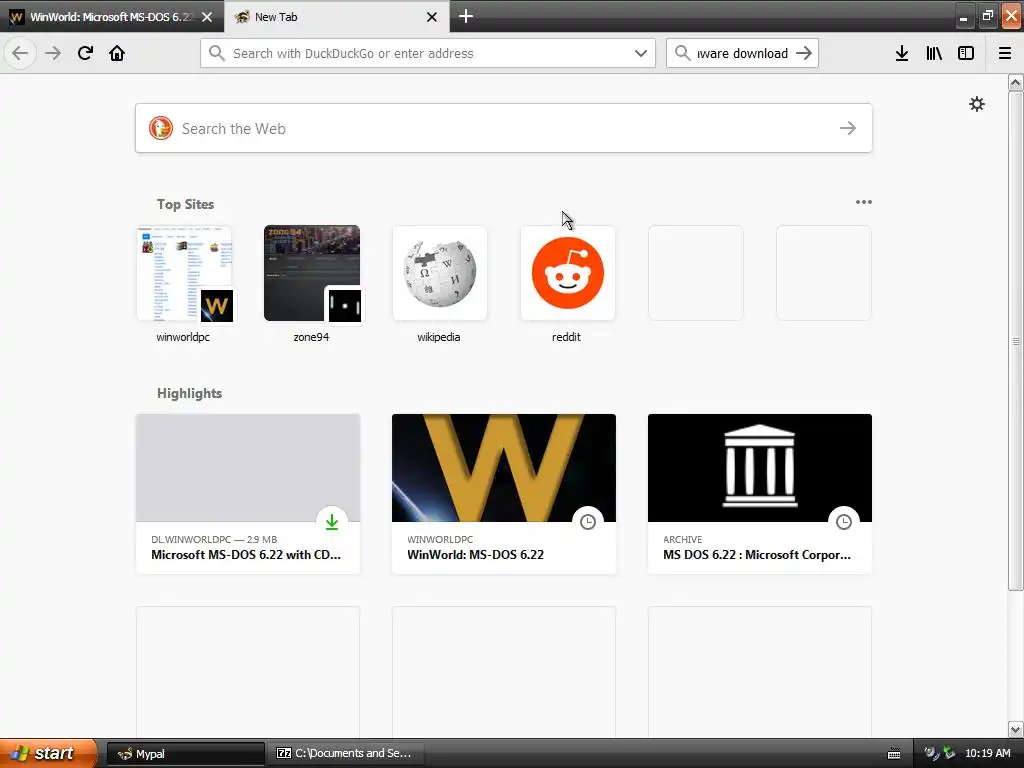Click the green download badge icon
The image size is (1024, 768).
(x=332, y=522)
